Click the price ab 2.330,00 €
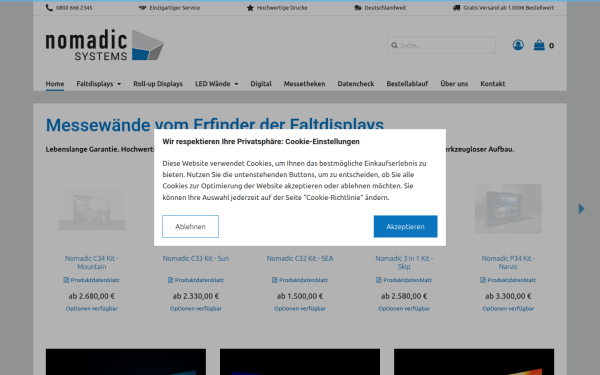Screen dimensions: 600x375 196,296
